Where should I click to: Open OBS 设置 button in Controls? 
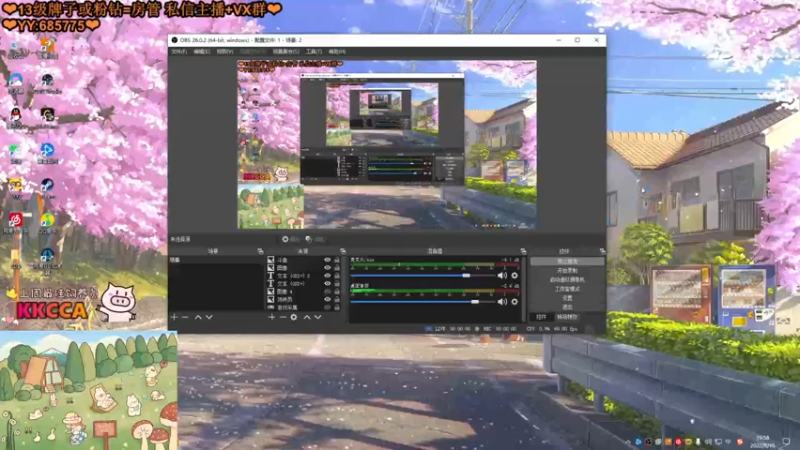567,298
